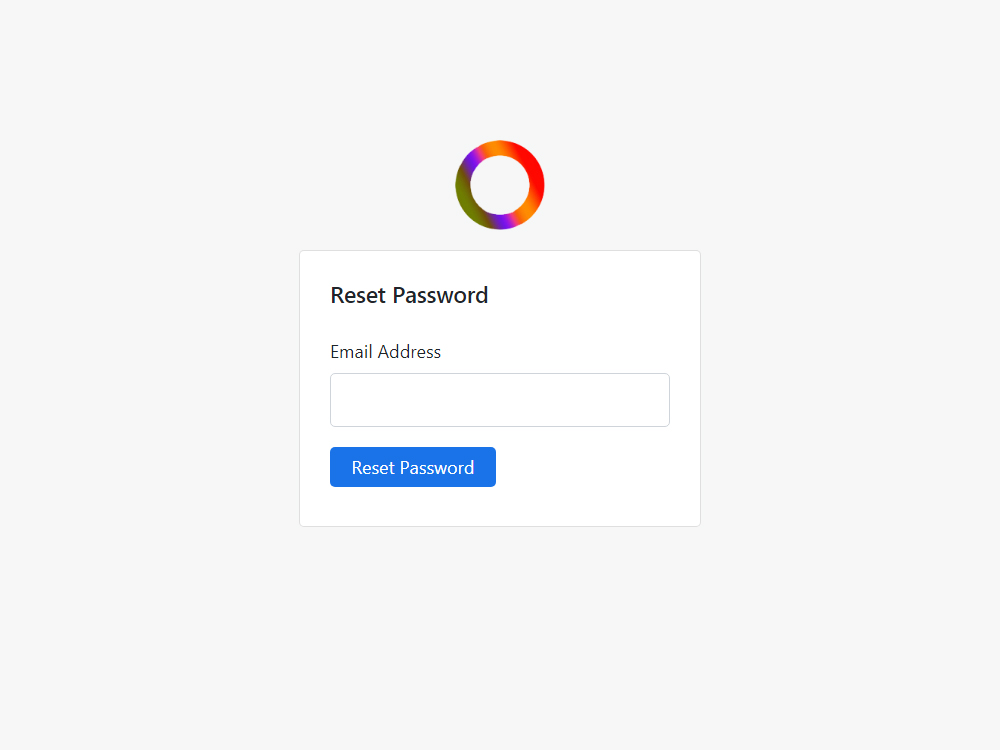Click the orange segment at the logo's lower right

pyautogui.click(x=529, y=211)
